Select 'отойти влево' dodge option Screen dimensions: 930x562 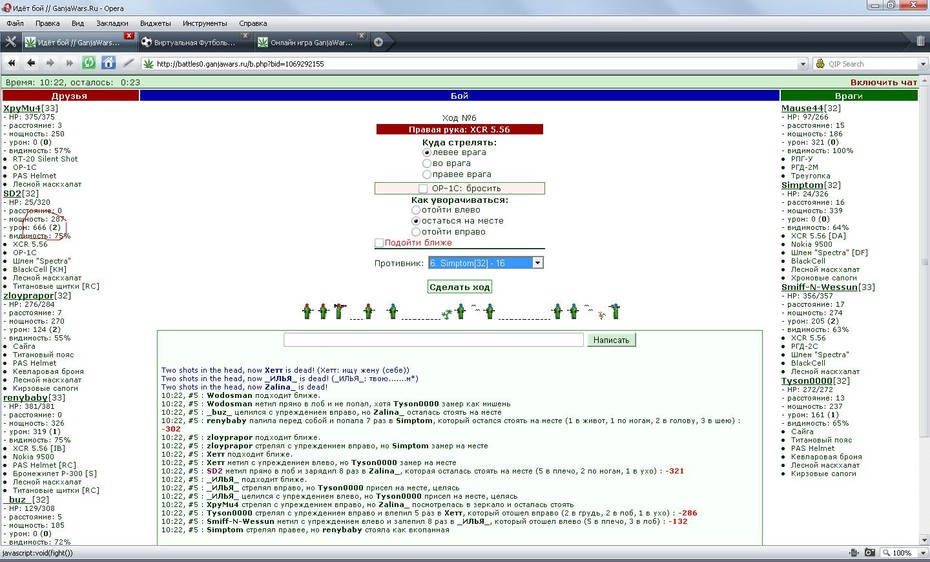pyautogui.click(x=416, y=210)
